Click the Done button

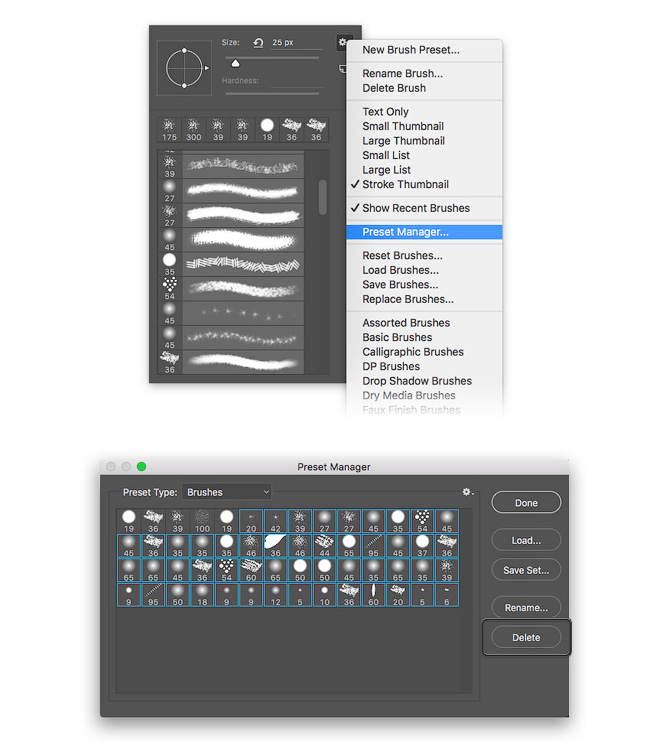point(526,503)
